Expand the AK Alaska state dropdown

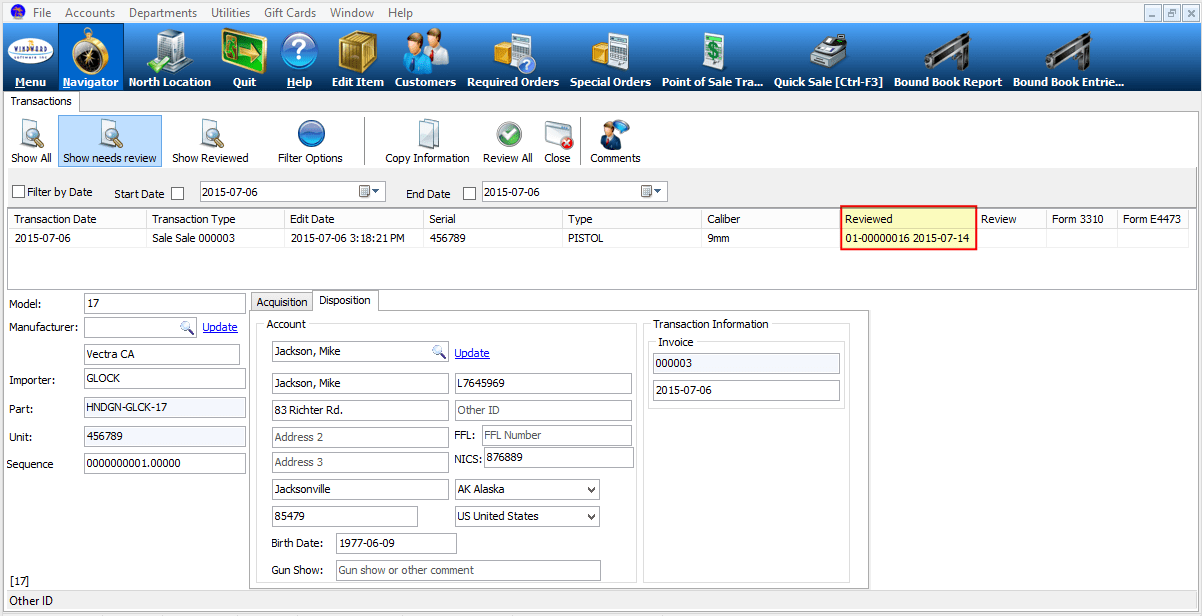(x=591, y=490)
